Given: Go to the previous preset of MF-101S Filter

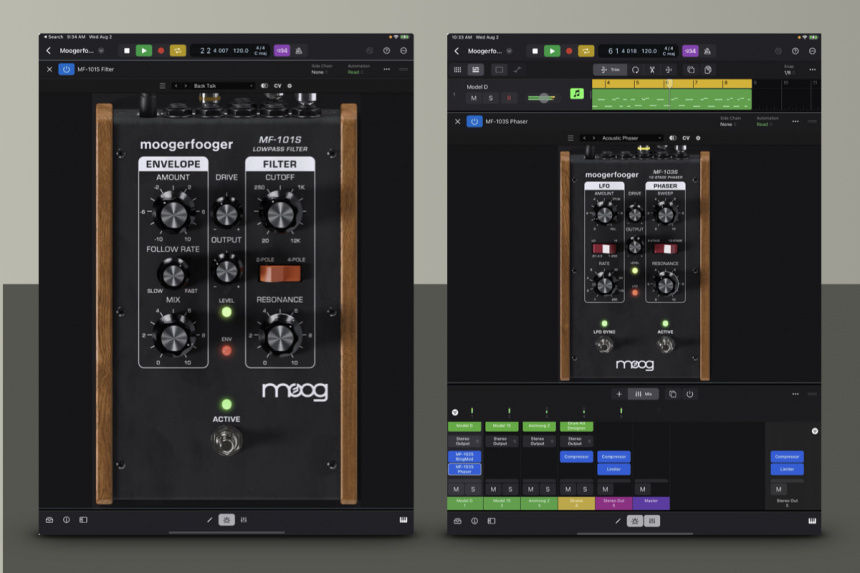Looking at the screenshot, I should coord(176,86).
